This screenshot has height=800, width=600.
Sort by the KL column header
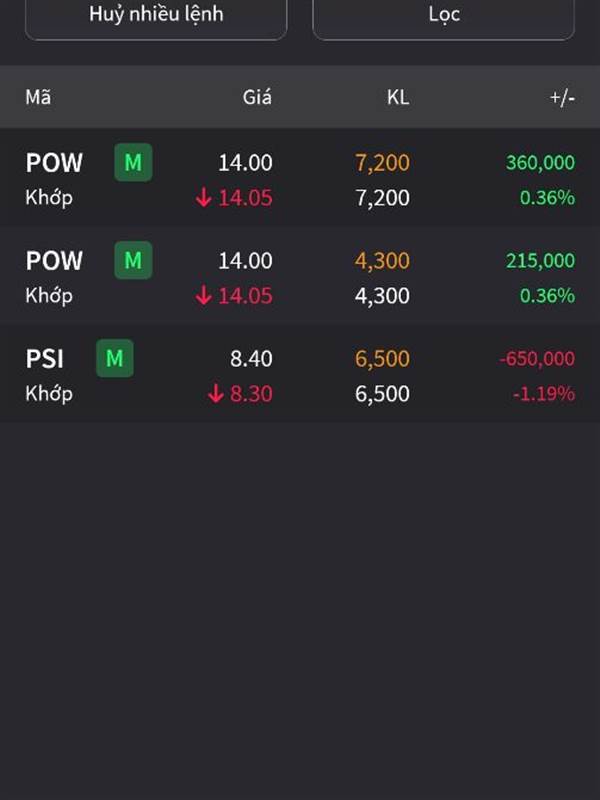click(x=398, y=97)
